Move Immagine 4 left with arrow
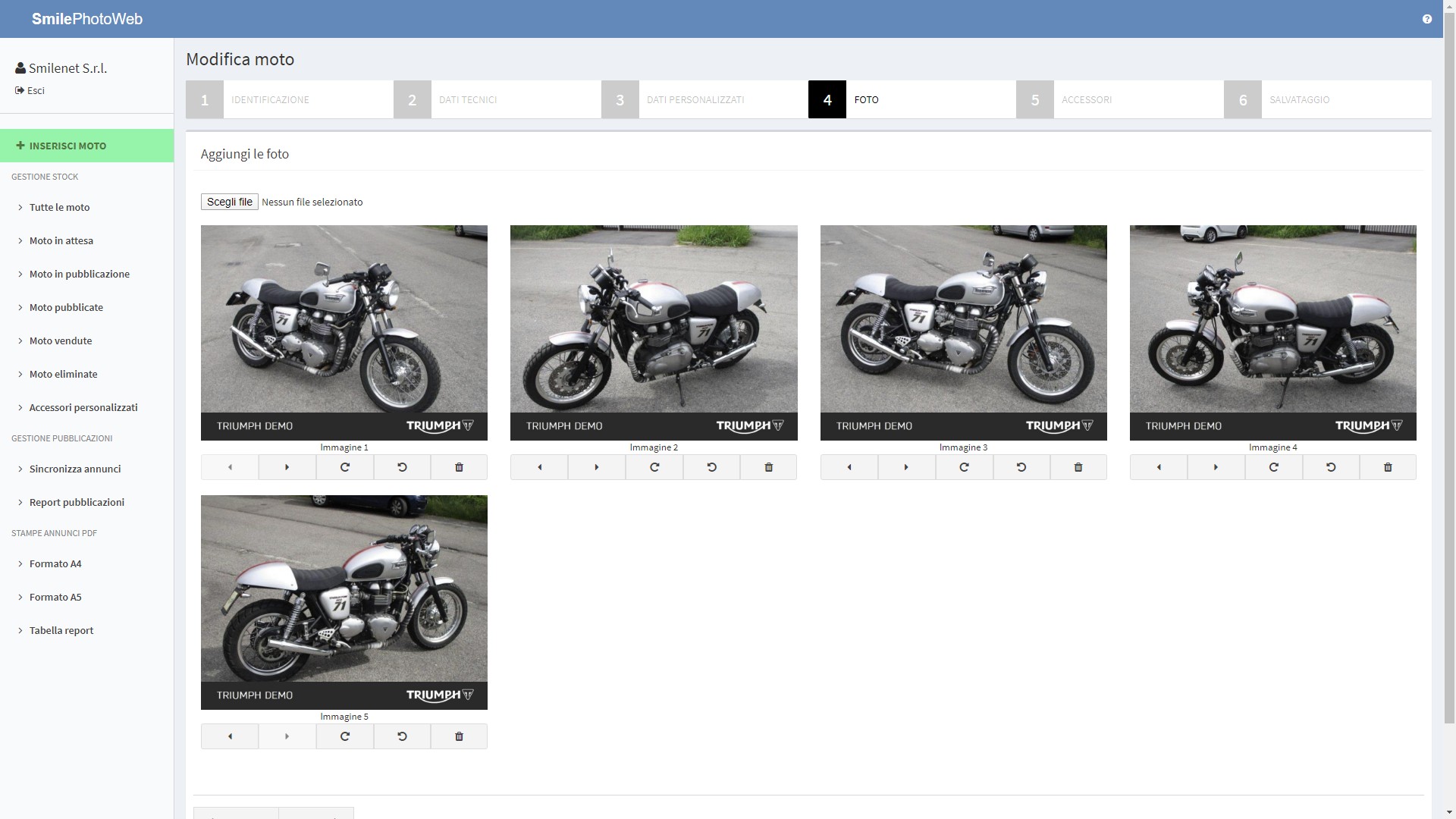This screenshot has height=819, width=1456. [x=1158, y=467]
